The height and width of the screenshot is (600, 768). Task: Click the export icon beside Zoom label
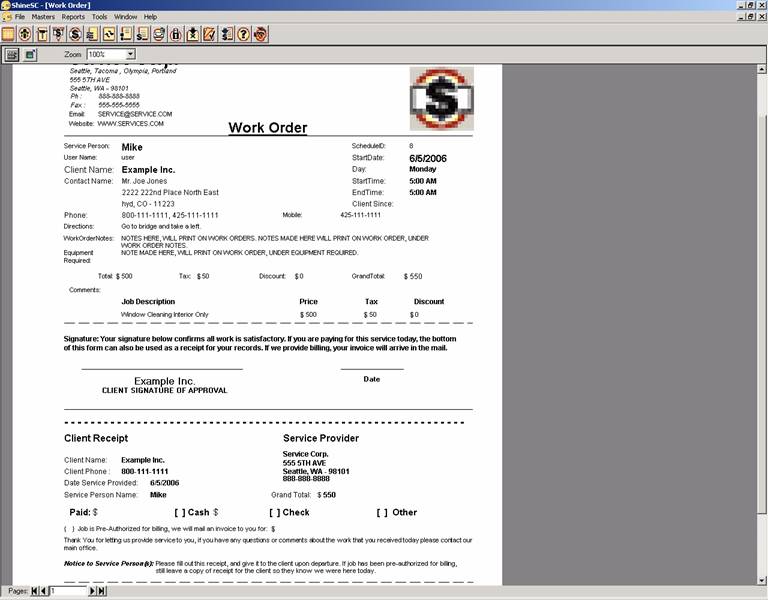[x=30, y=54]
